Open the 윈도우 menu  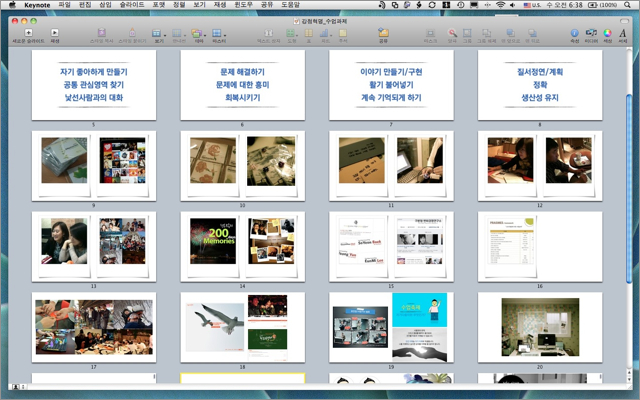(x=243, y=5)
